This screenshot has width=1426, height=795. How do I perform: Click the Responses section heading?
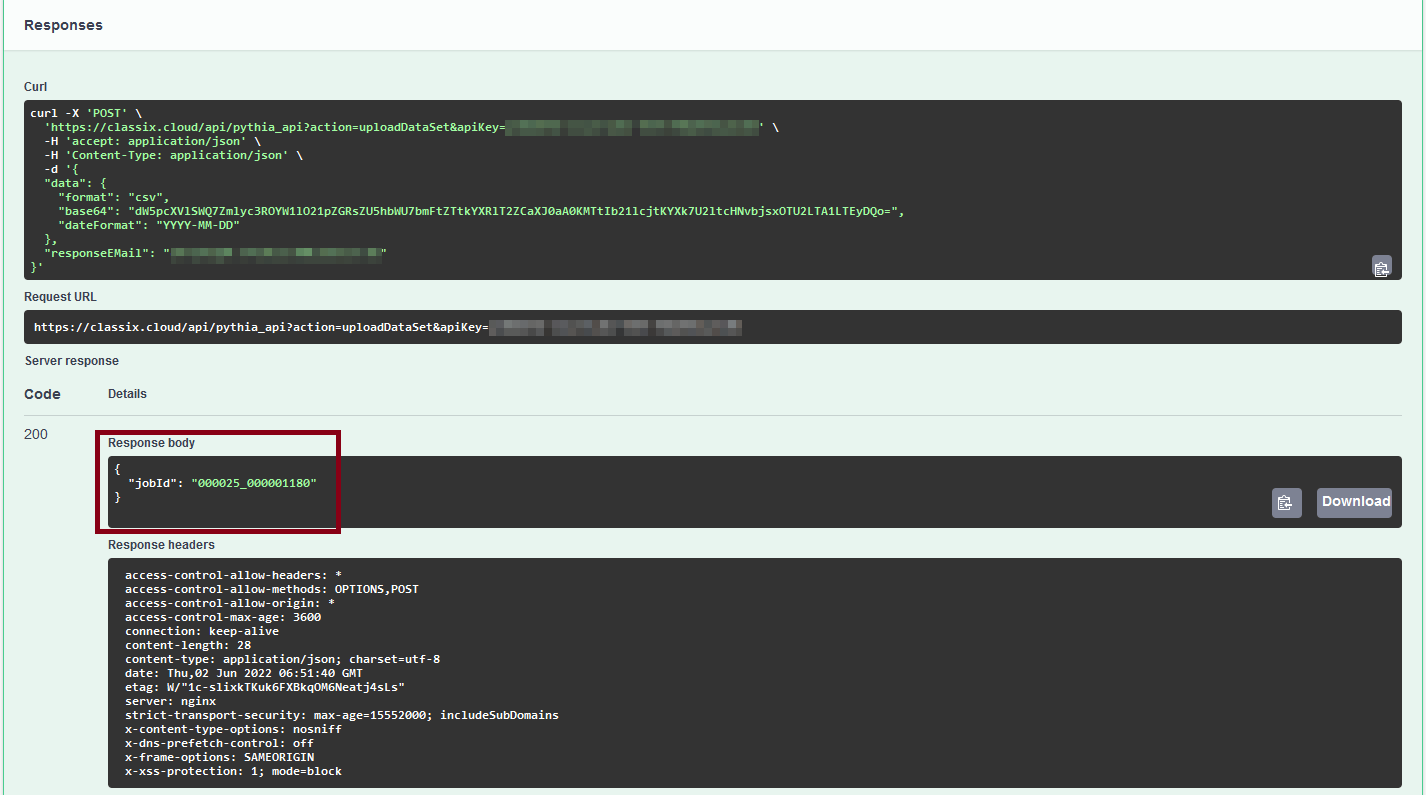pyautogui.click(x=63, y=25)
